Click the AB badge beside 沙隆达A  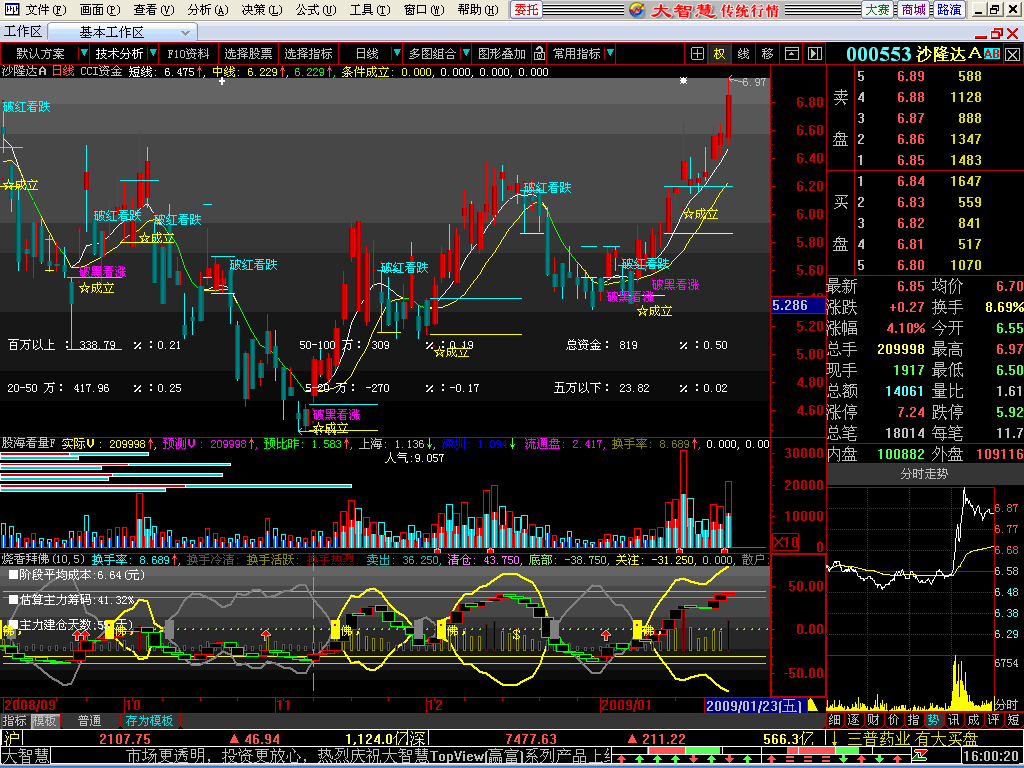click(991, 54)
